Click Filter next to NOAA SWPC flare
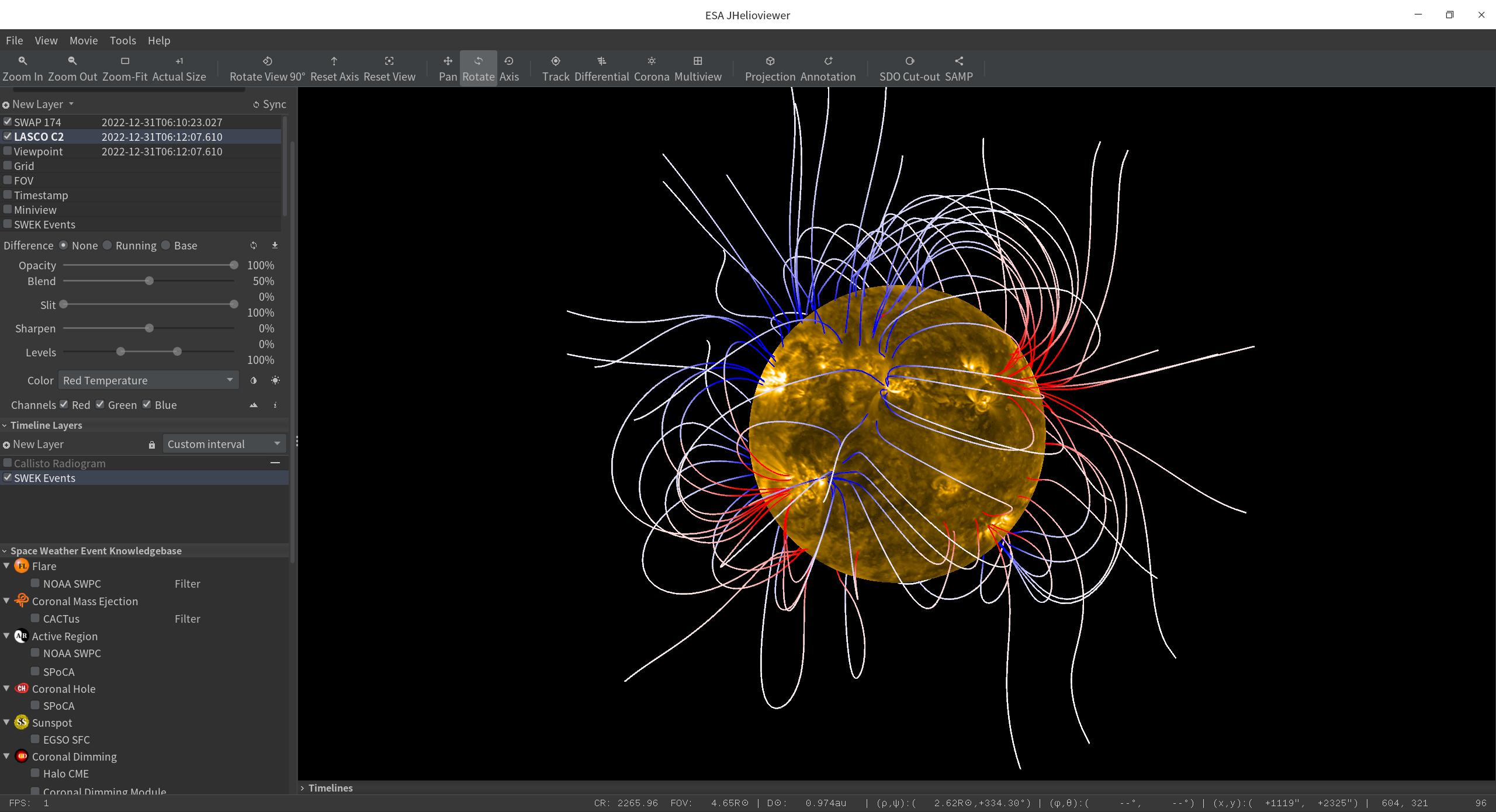Viewport: 1496px width, 812px height. (187, 584)
